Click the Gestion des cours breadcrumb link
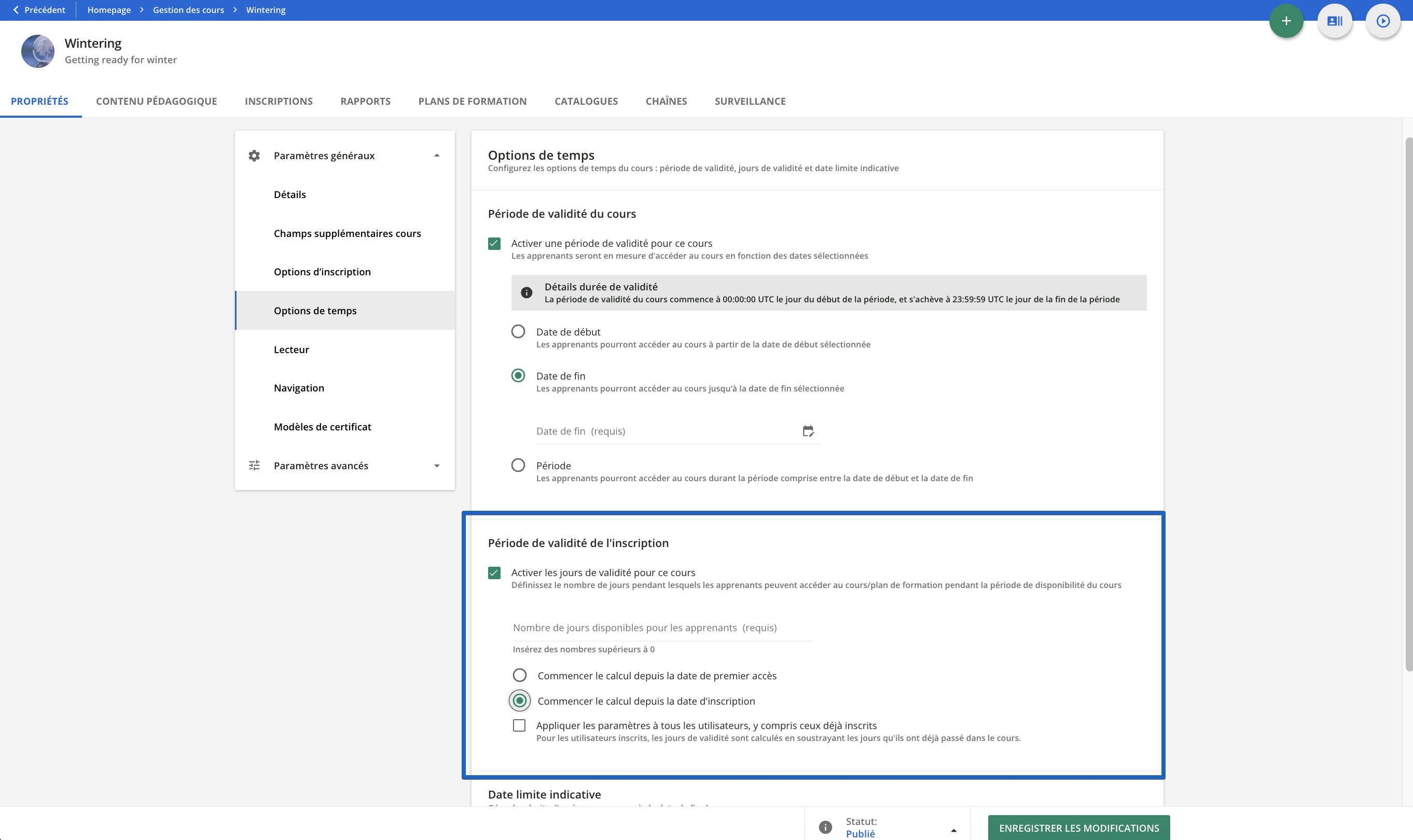Viewport: 1413px width, 840px height. (188, 10)
